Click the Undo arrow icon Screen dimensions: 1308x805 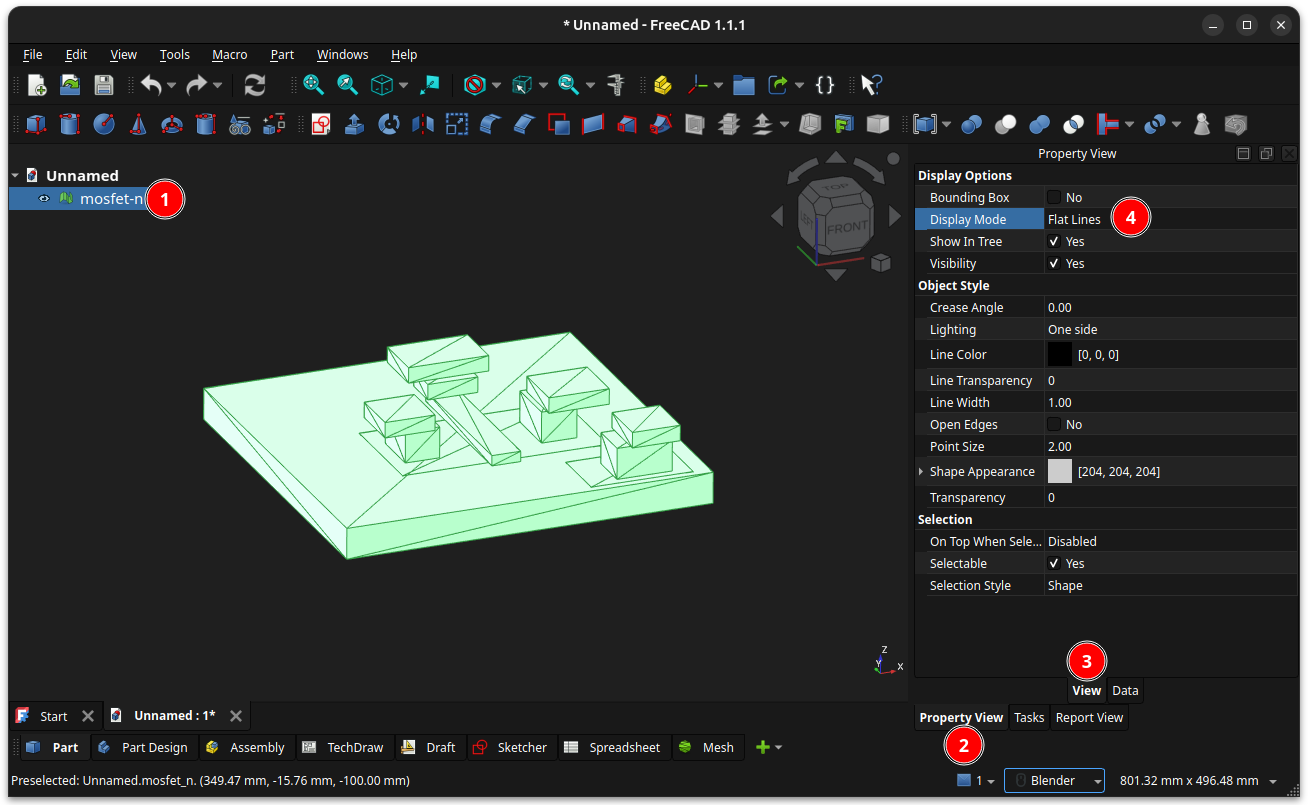(x=151, y=85)
